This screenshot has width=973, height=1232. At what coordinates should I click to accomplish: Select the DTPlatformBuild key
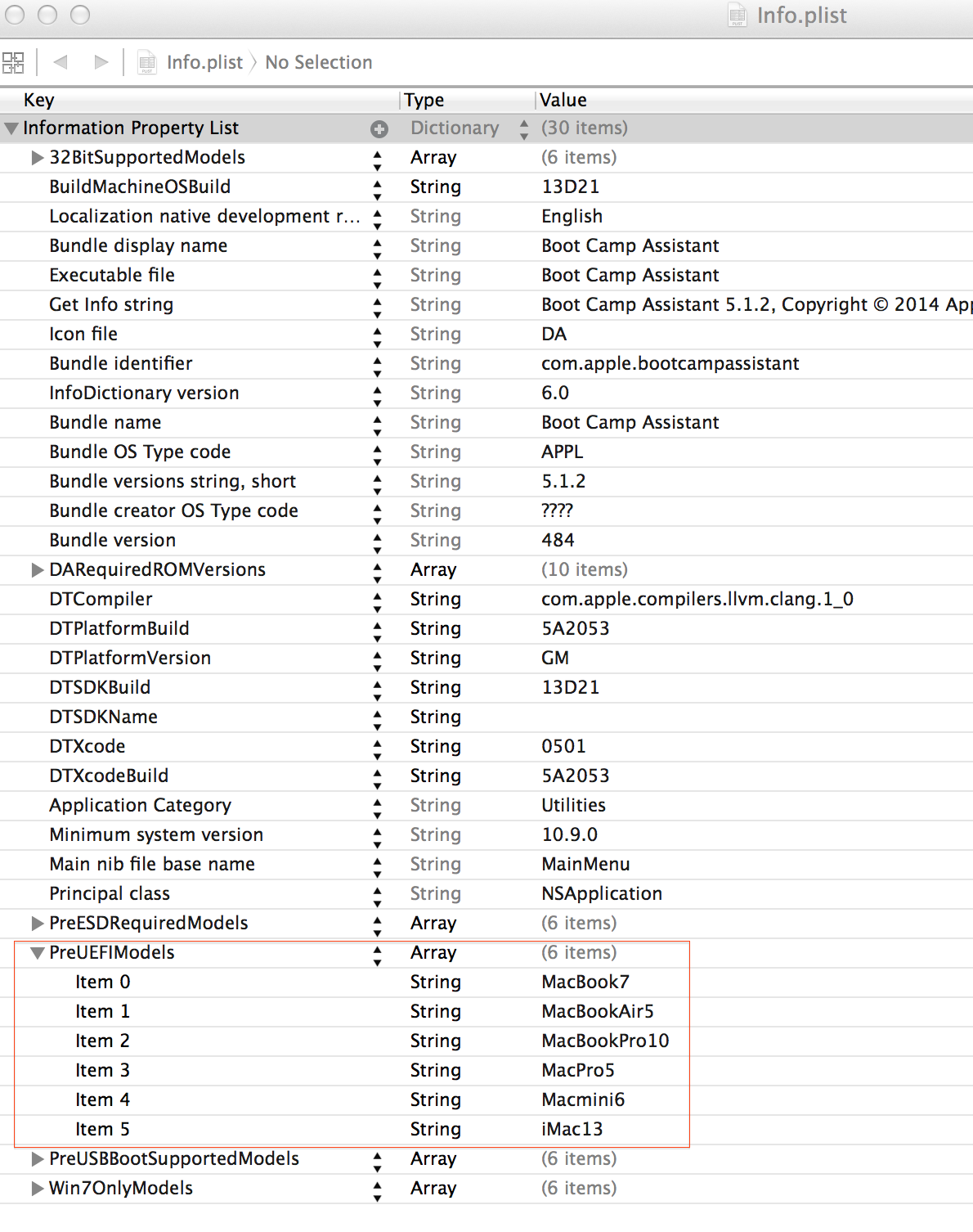click(119, 629)
